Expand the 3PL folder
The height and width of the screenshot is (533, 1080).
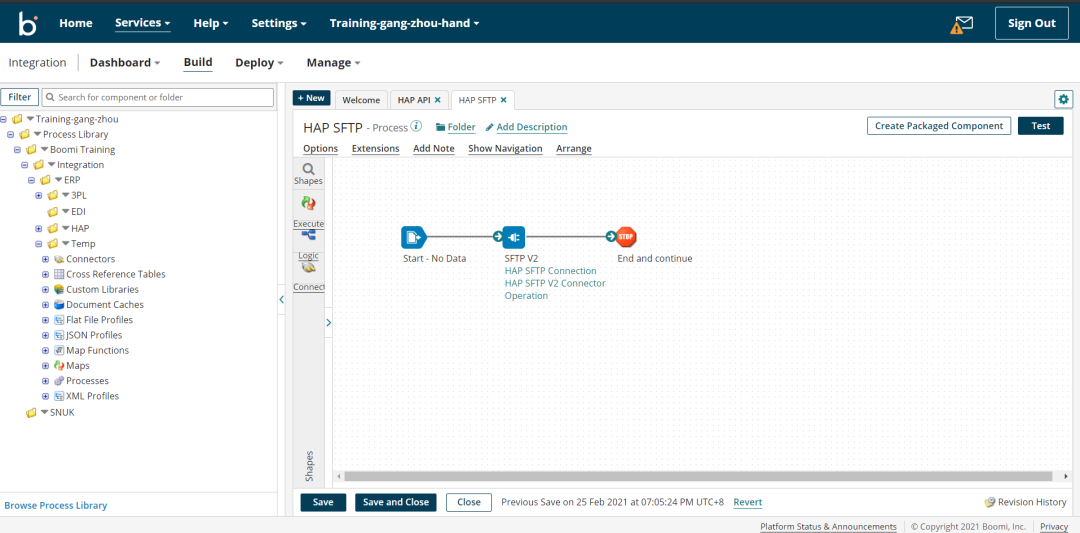[x=39, y=196]
